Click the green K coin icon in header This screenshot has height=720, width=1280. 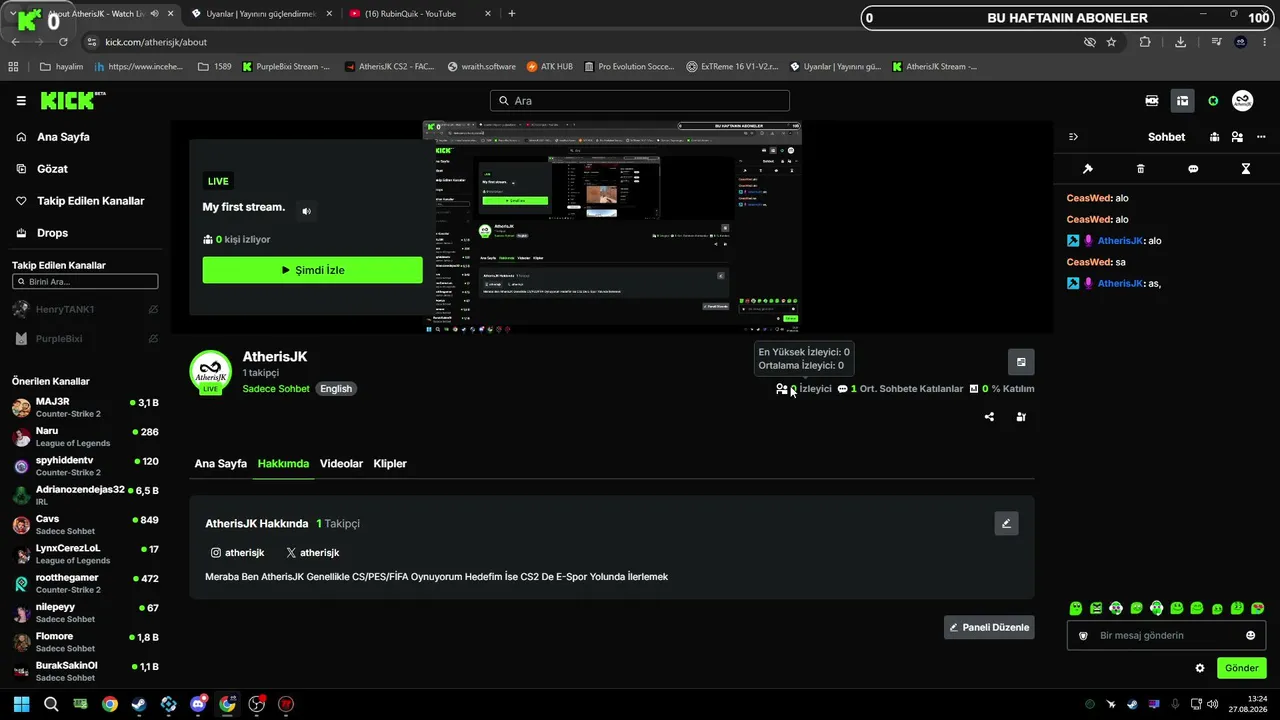[x=1213, y=101]
